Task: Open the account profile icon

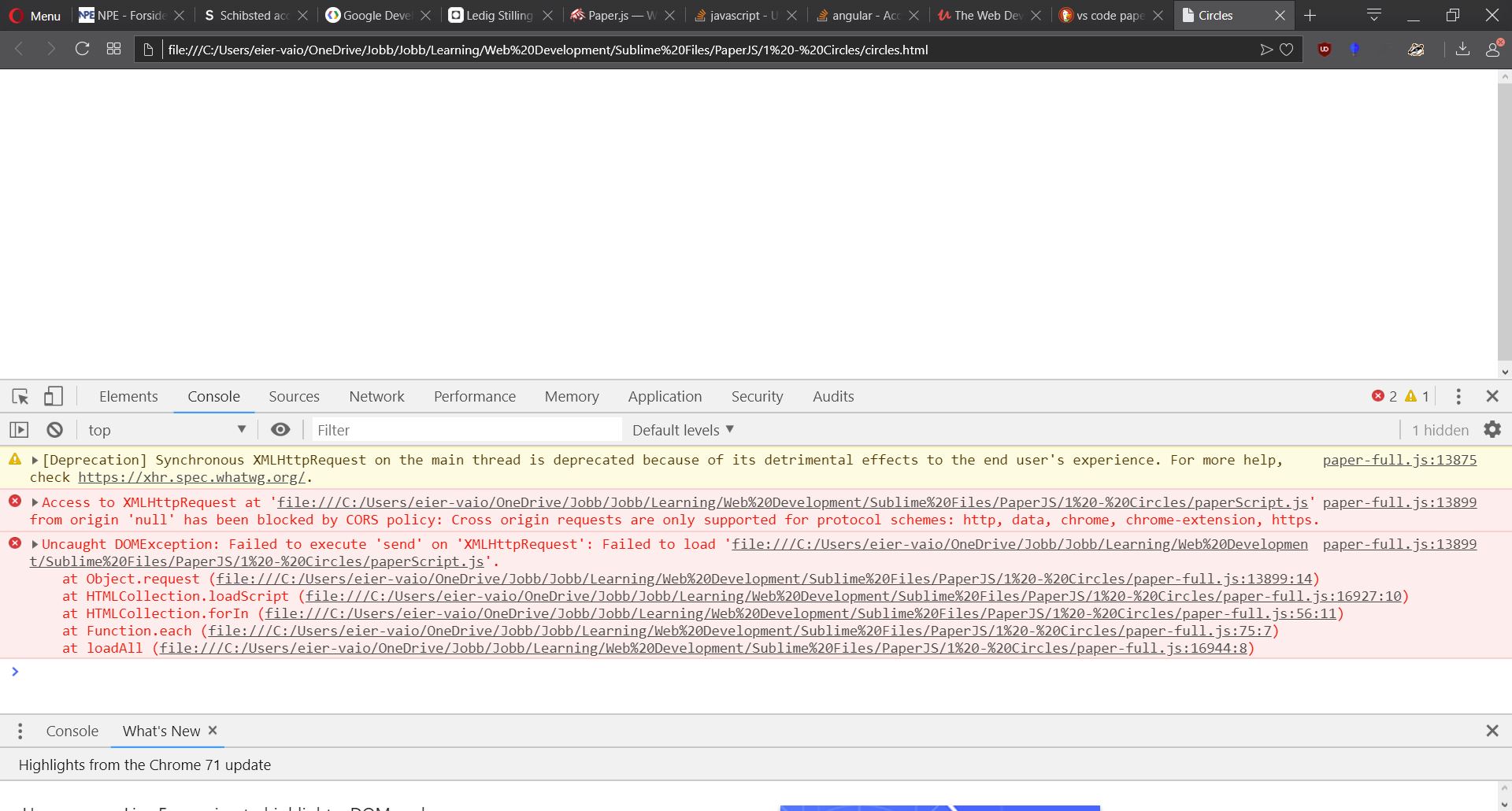Action: pyautogui.click(x=1493, y=49)
